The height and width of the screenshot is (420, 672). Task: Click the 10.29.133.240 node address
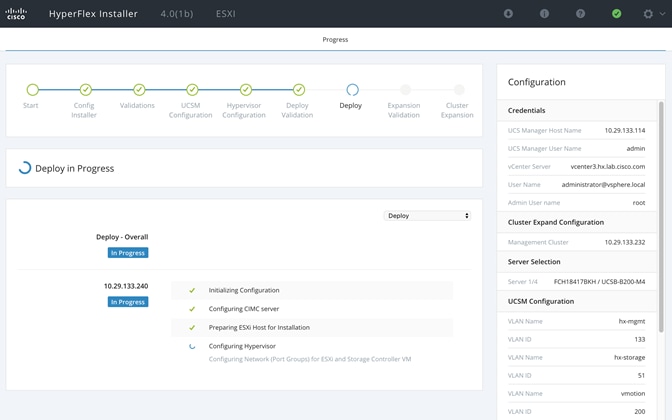pyautogui.click(x=126, y=286)
